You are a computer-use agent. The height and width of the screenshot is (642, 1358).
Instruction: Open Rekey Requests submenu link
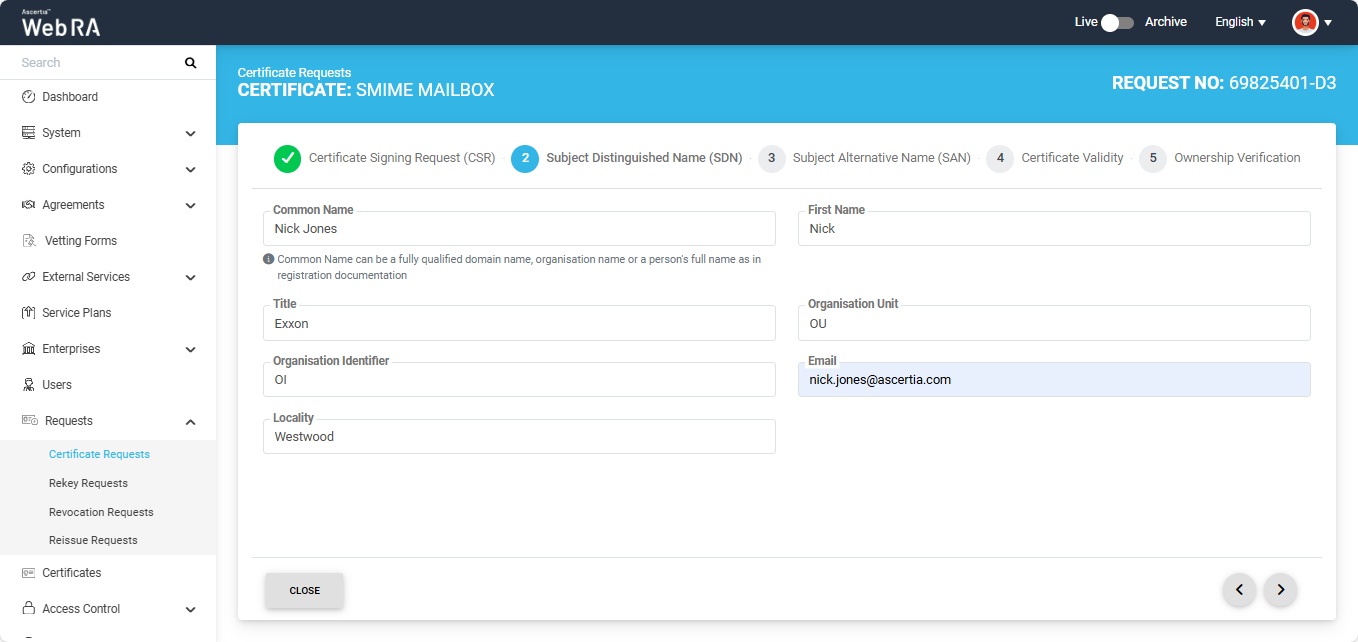click(x=88, y=483)
